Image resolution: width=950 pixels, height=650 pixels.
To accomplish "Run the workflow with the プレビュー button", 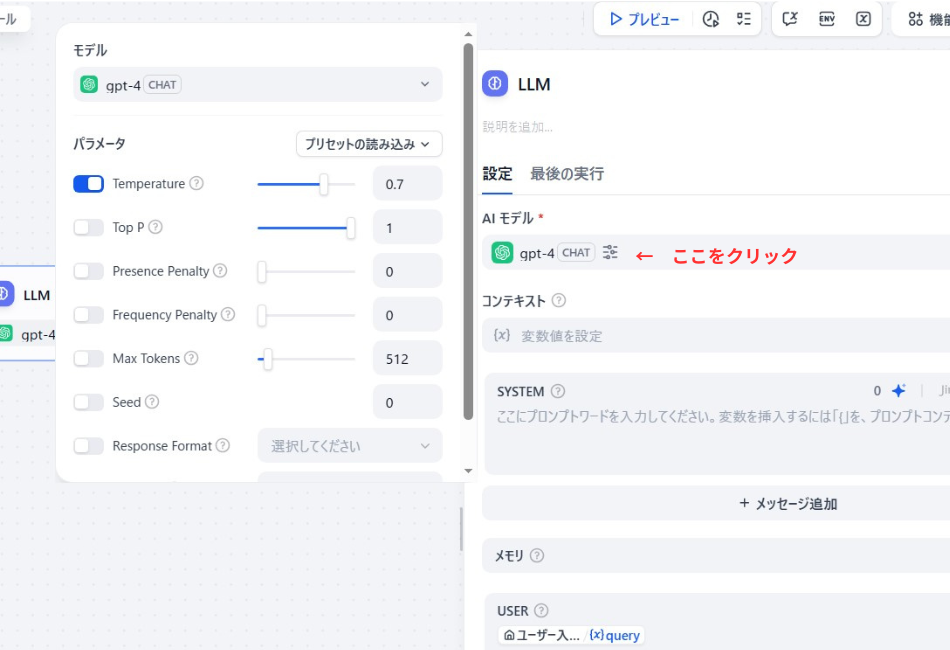I will click(643, 18).
